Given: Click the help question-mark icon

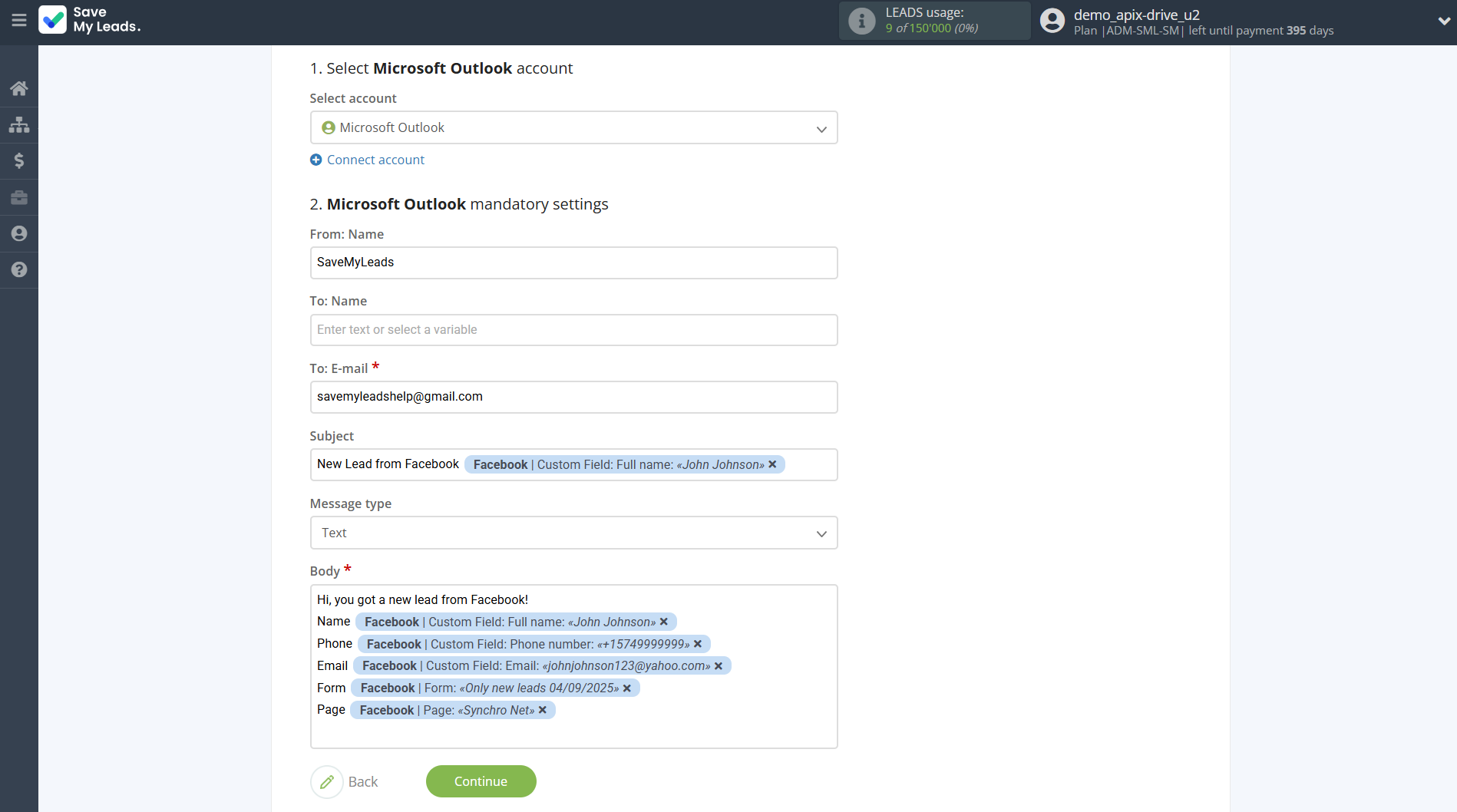Looking at the screenshot, I should [x=19, y=269].
